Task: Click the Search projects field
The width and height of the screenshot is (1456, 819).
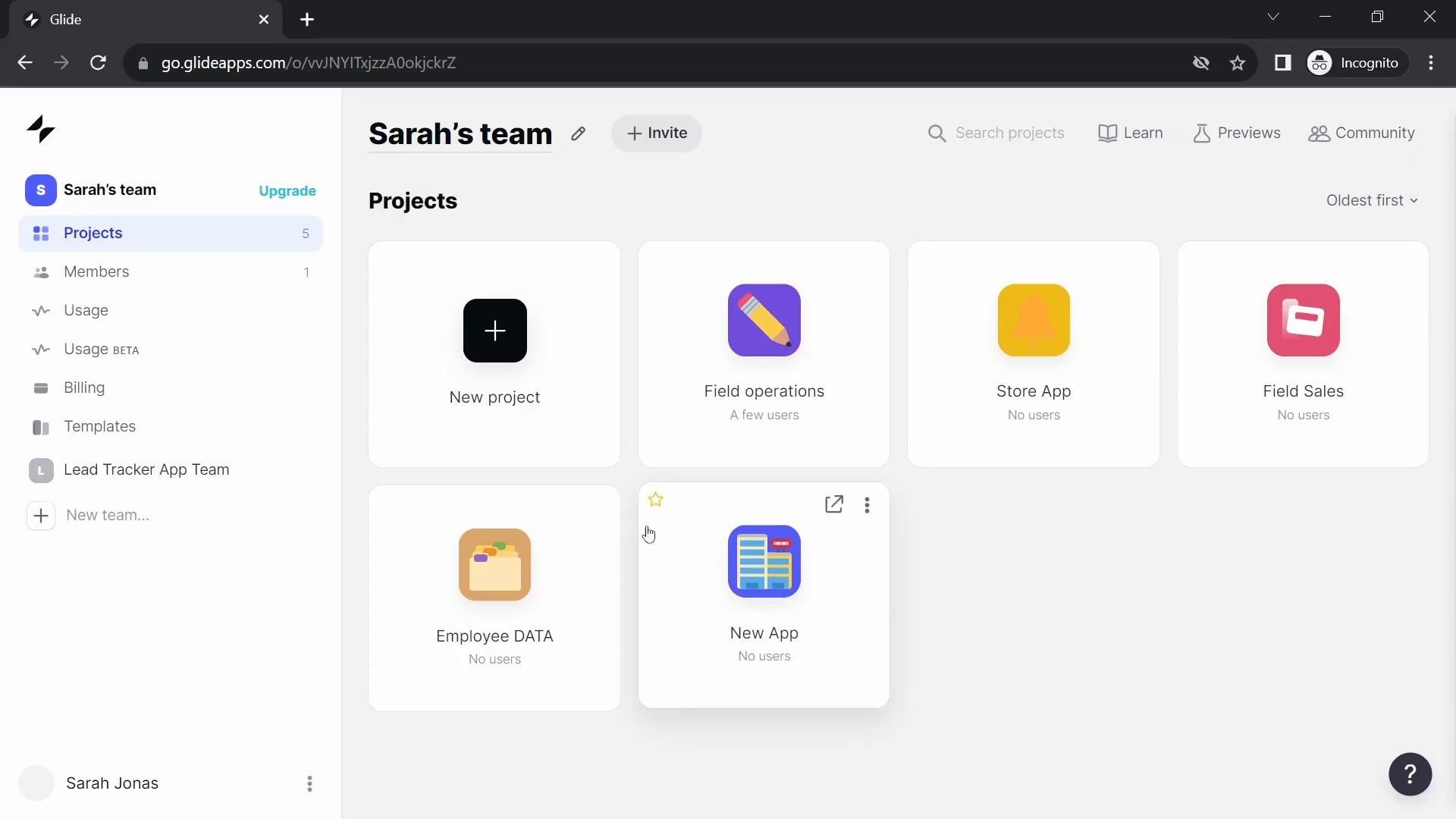Action: (x=1009, y=133)
